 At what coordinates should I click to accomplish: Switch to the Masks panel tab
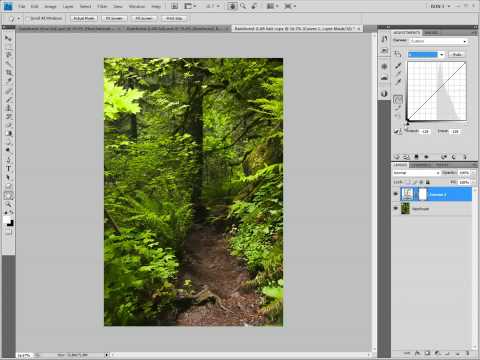[x=431, y=33]
